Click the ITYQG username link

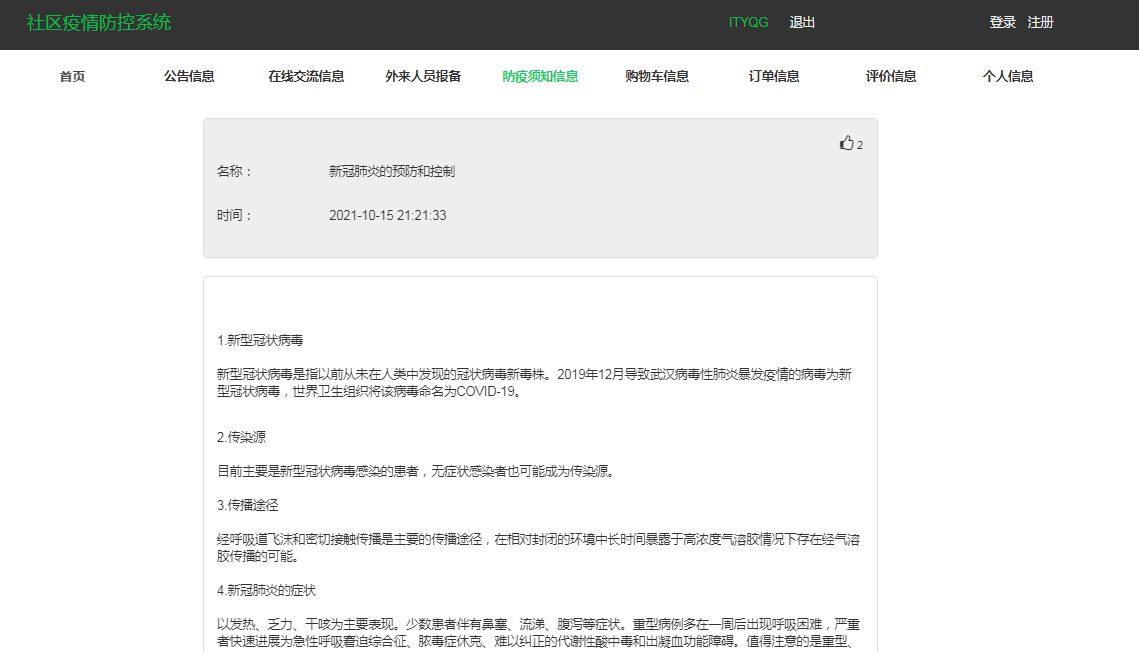(x=748, y=23)
